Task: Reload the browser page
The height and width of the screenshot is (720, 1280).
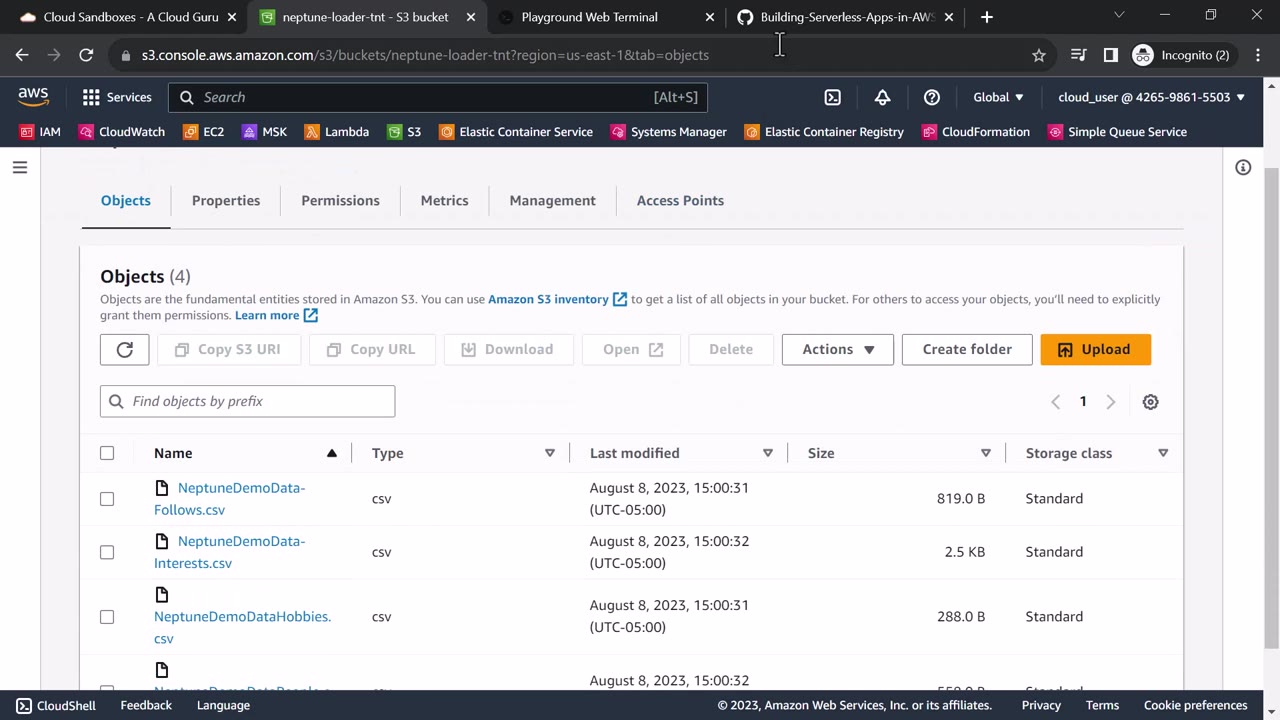Action: click(86, 55)
